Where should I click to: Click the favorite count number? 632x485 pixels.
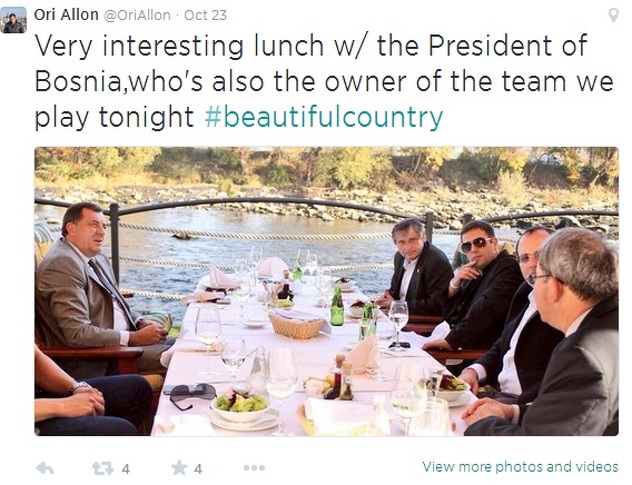[198, 468]
